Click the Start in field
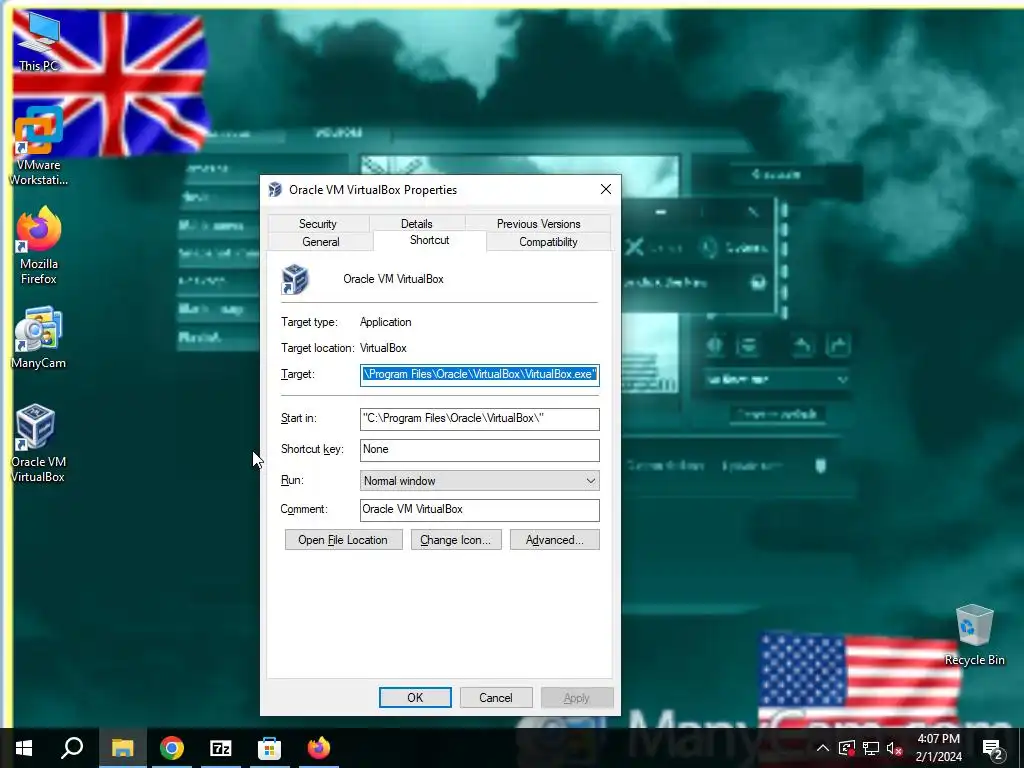This screenshot has width=1024, height=768. [479, 419]
